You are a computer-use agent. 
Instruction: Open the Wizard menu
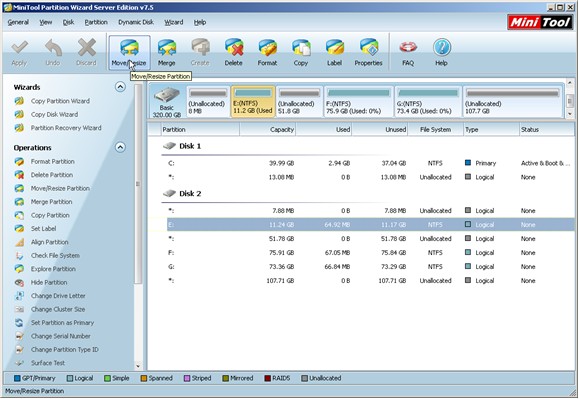(174, 22)
